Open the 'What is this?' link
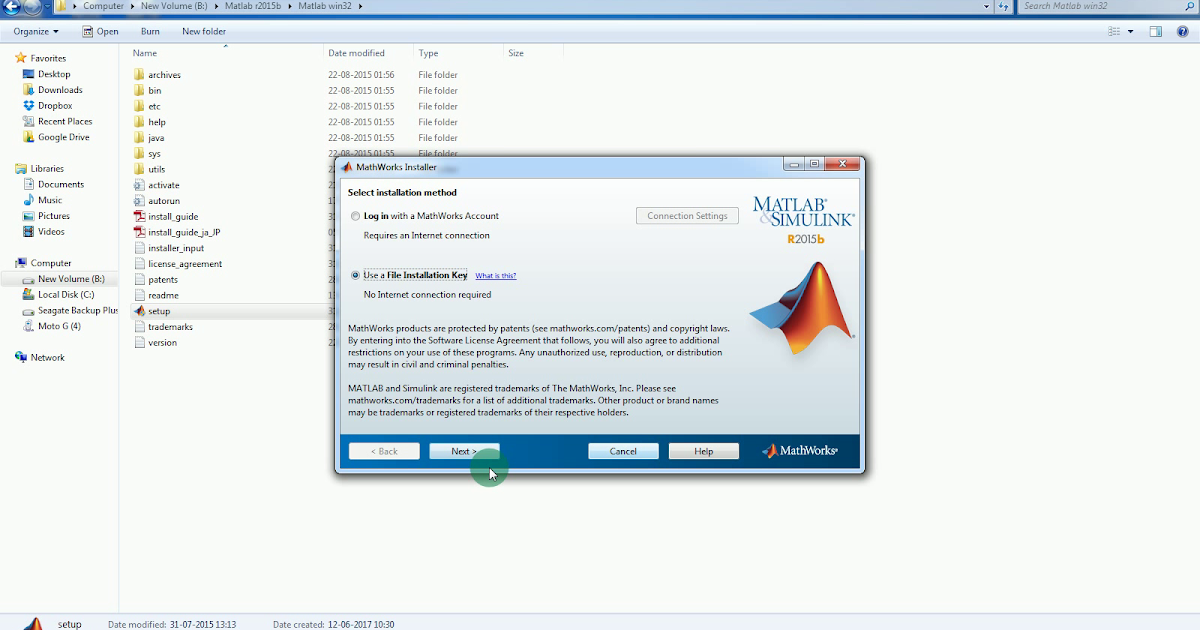The width and height of the screenshot is (1200, 630). [496, 276]
